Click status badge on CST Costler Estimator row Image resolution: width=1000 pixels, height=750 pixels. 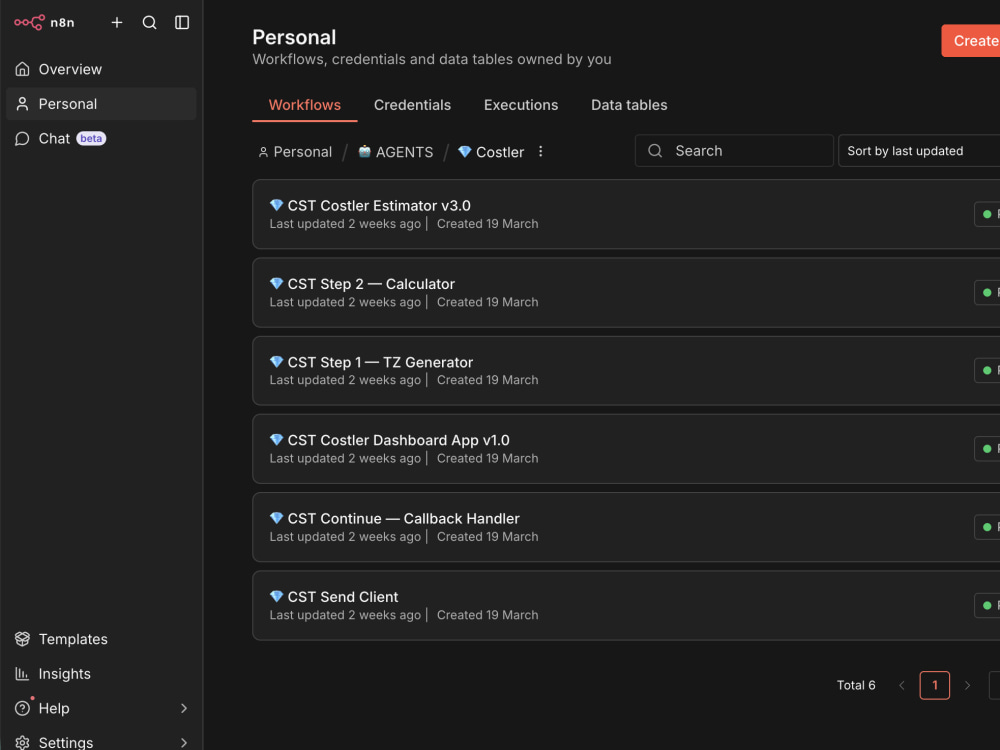coord(987,214)
